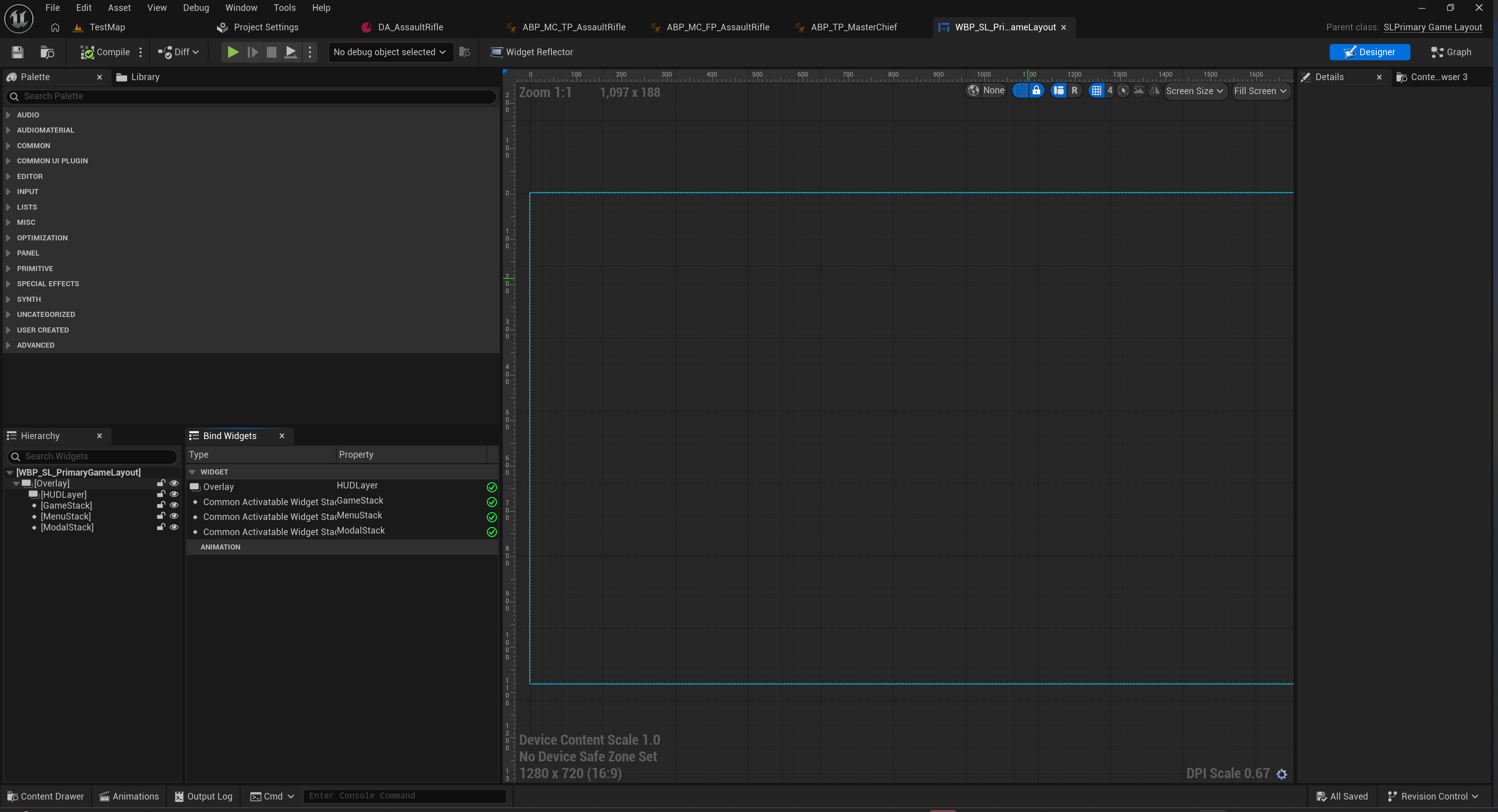Open the Animations drawer
Screen dimensions: 1498x812
(129, 796)
